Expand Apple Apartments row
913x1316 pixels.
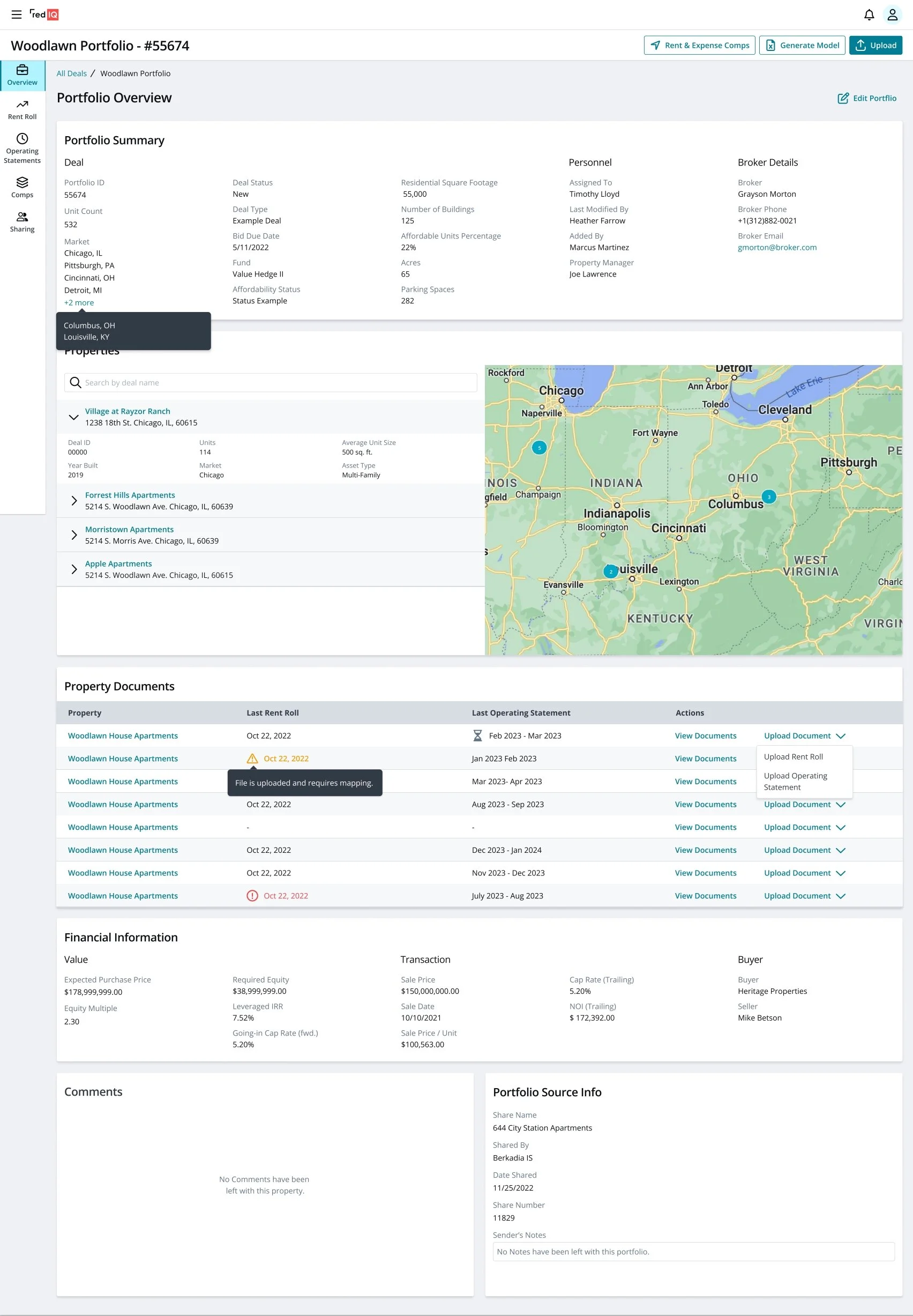click(x=73, y=569)
